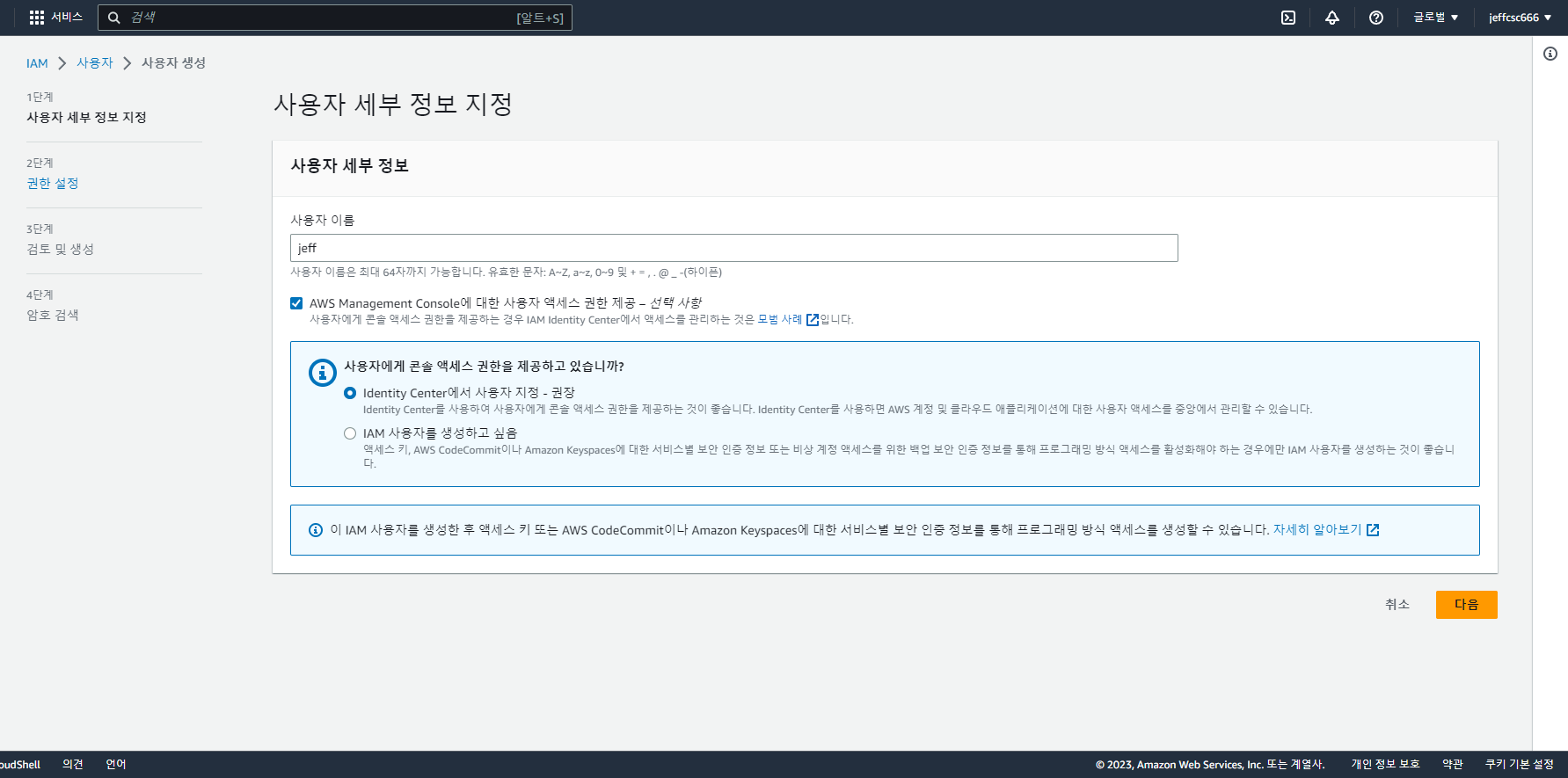Screen dimensions: 1568x778
Task: Go to step 2 권한 설정
Action: (x=53, y=183)
